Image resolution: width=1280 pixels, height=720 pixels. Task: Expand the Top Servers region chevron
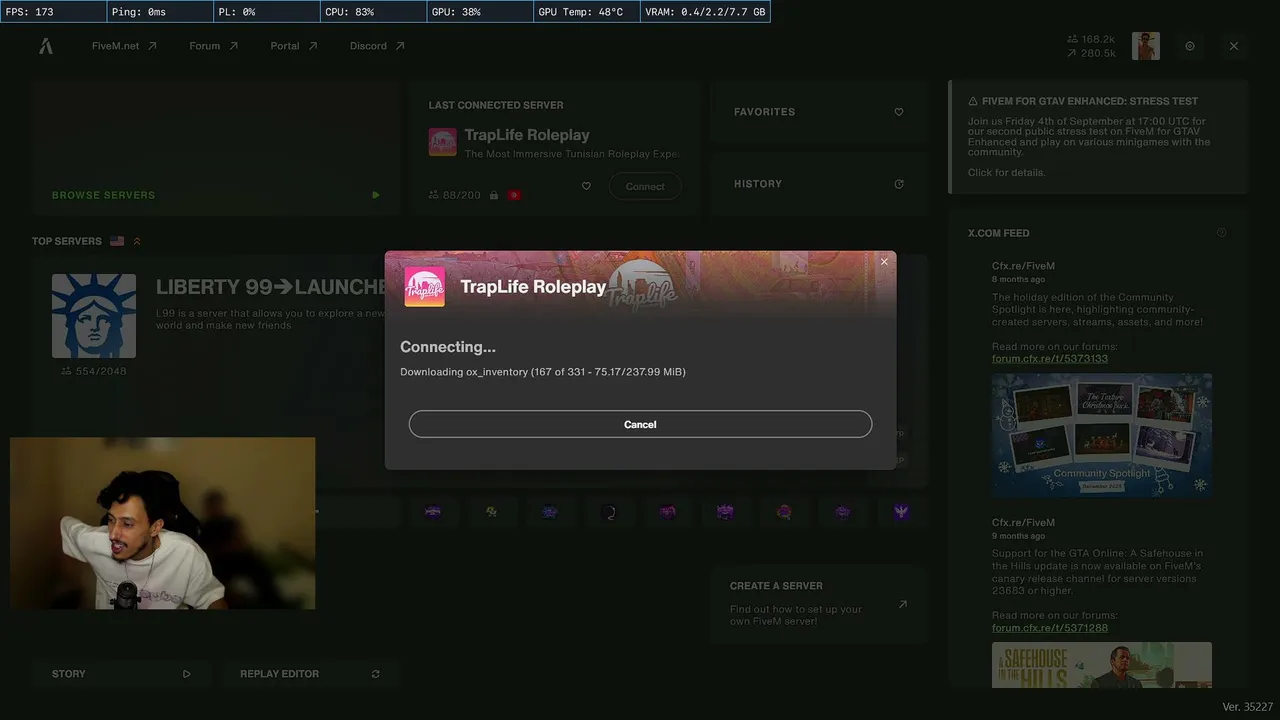tap(137, 241)
